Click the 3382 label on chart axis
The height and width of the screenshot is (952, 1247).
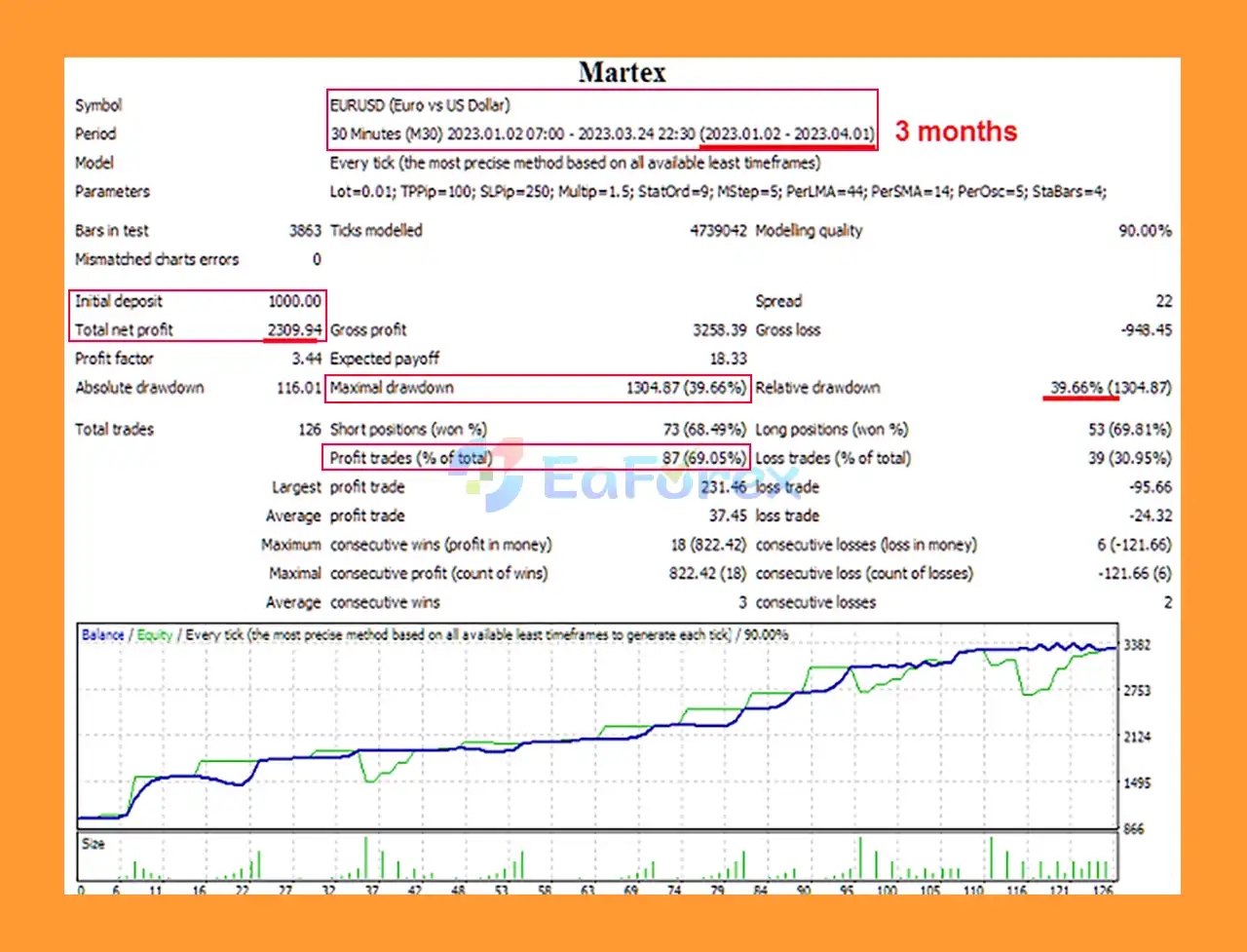point(1137,645)
